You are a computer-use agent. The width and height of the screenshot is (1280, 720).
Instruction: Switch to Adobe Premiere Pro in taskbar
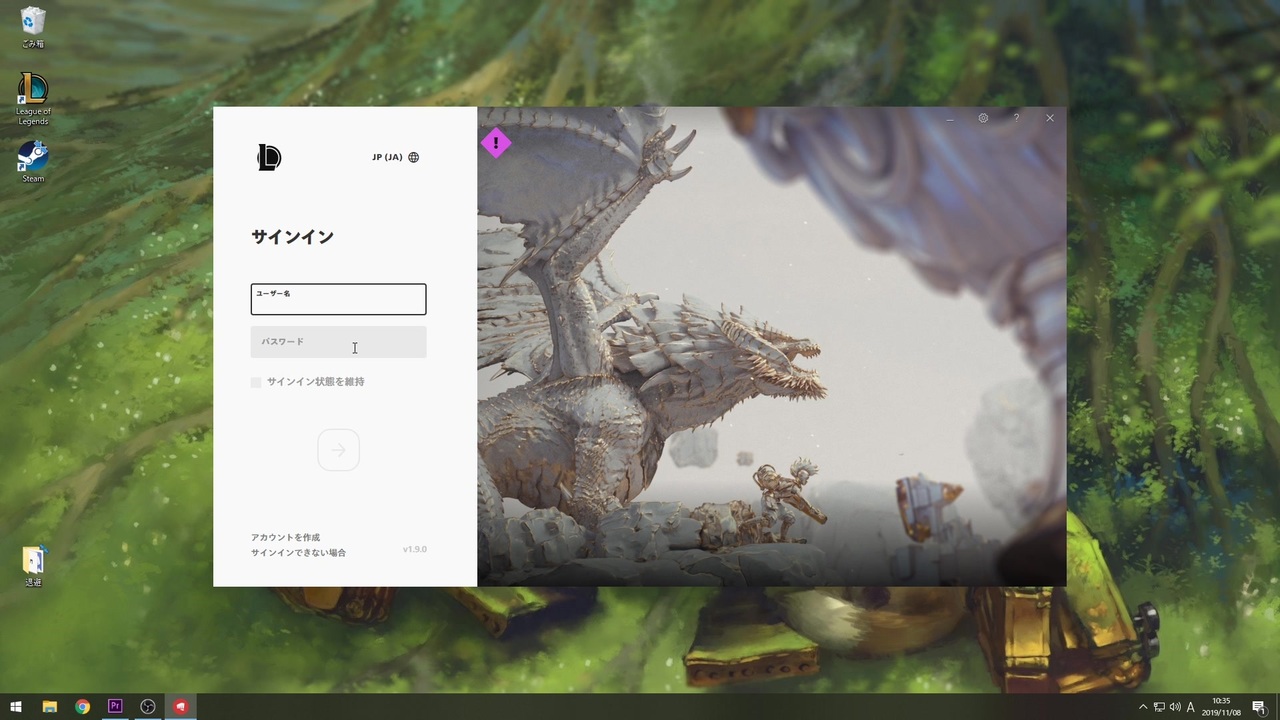tap(115, 707)
